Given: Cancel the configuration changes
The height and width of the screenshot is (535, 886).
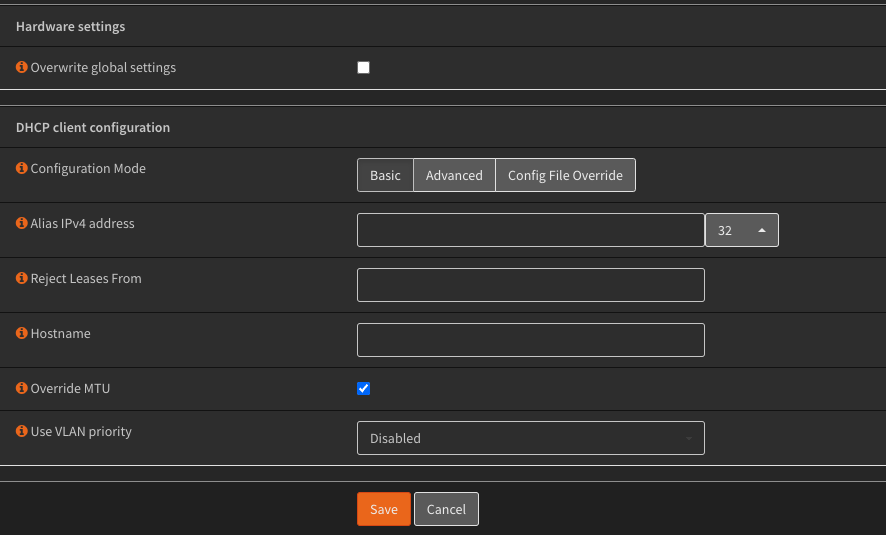Looking at the screenshot, I should [446, 509].
